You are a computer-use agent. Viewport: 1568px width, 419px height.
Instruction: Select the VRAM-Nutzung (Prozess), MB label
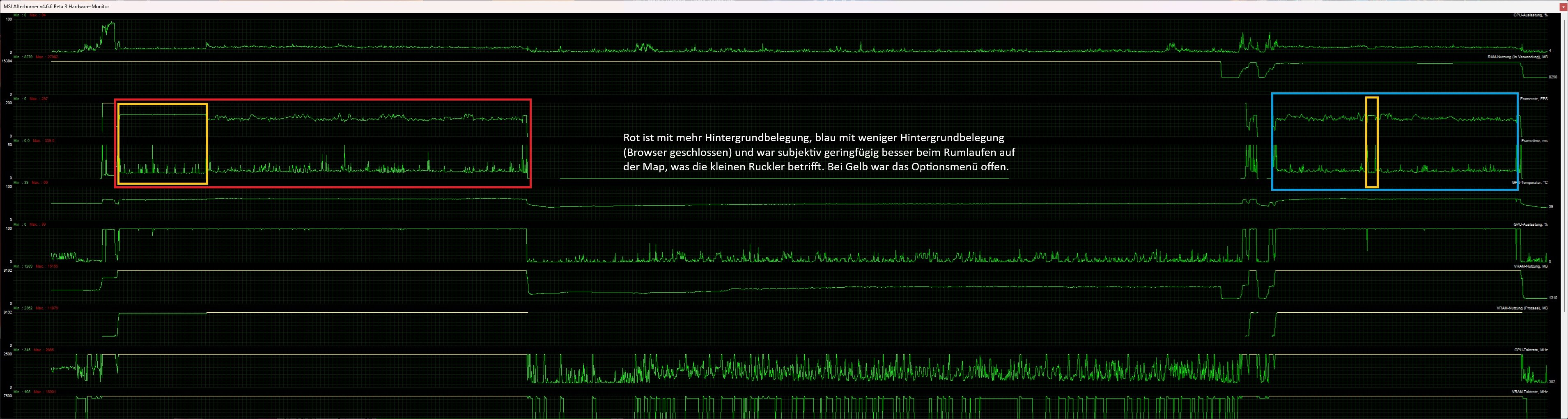[x=1522, y=308]
